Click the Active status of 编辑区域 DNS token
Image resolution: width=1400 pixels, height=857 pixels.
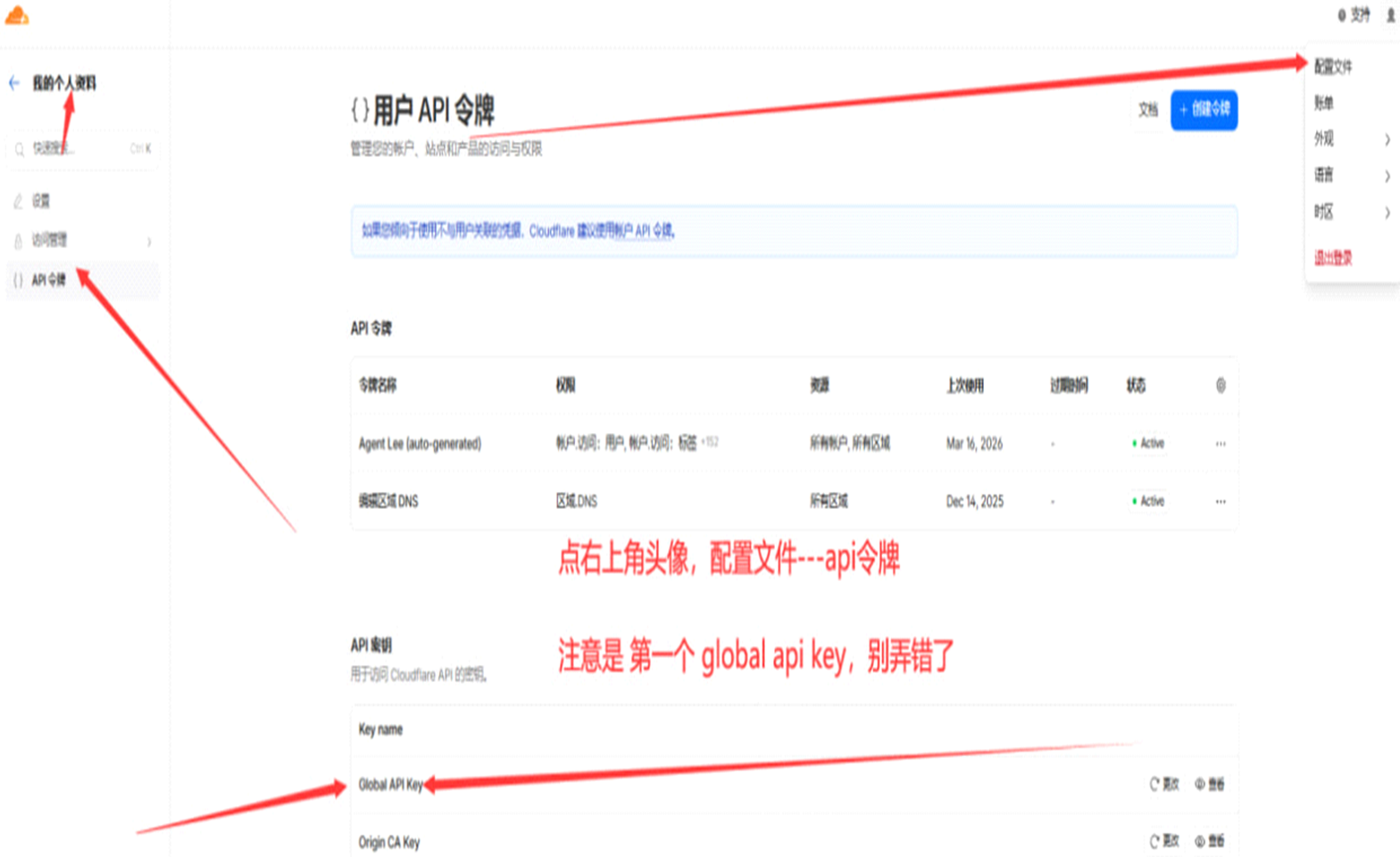(1148, 502)
